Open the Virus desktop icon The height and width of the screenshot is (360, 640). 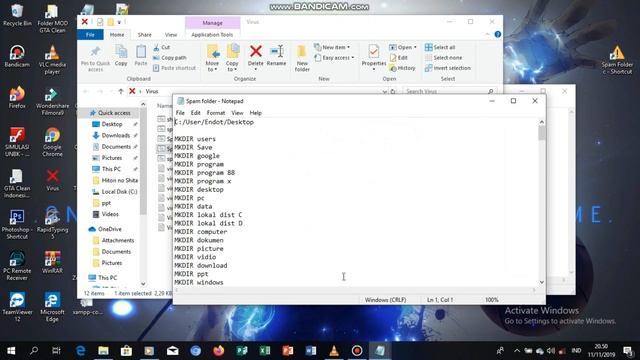pos(52,180)
